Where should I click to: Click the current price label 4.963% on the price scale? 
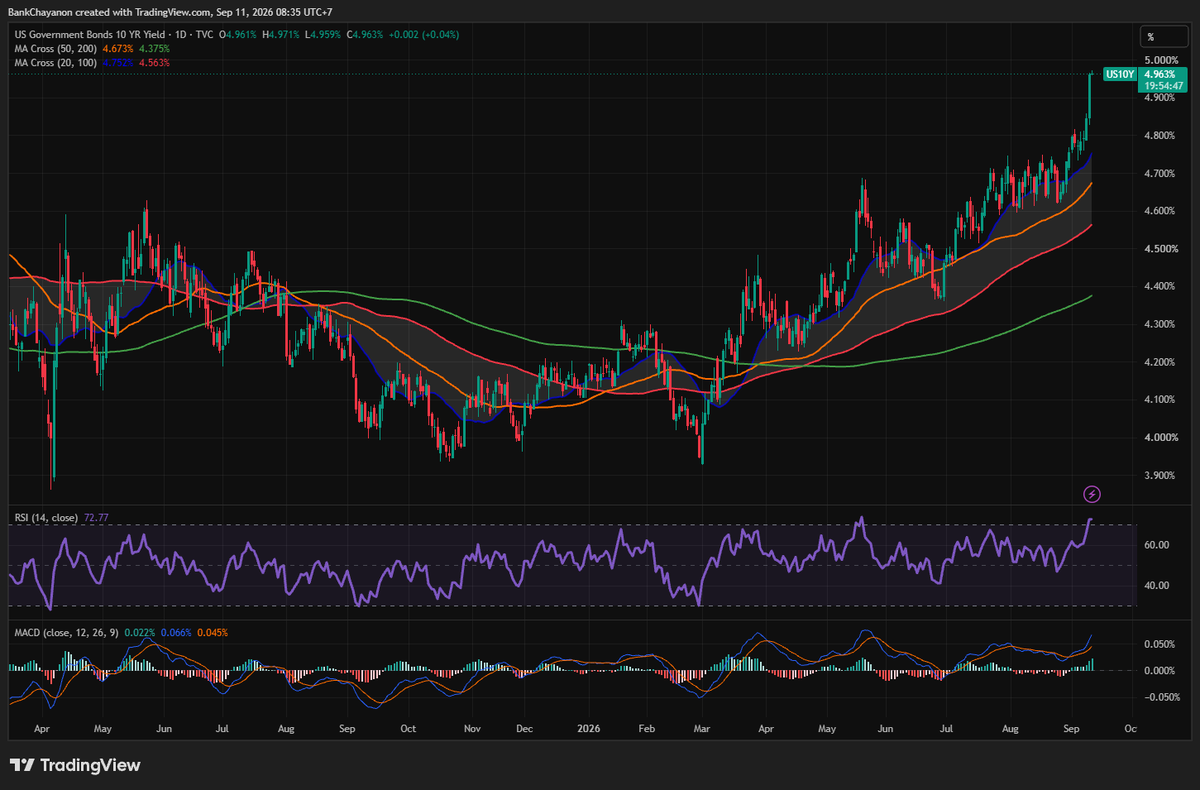(1160, 74)
